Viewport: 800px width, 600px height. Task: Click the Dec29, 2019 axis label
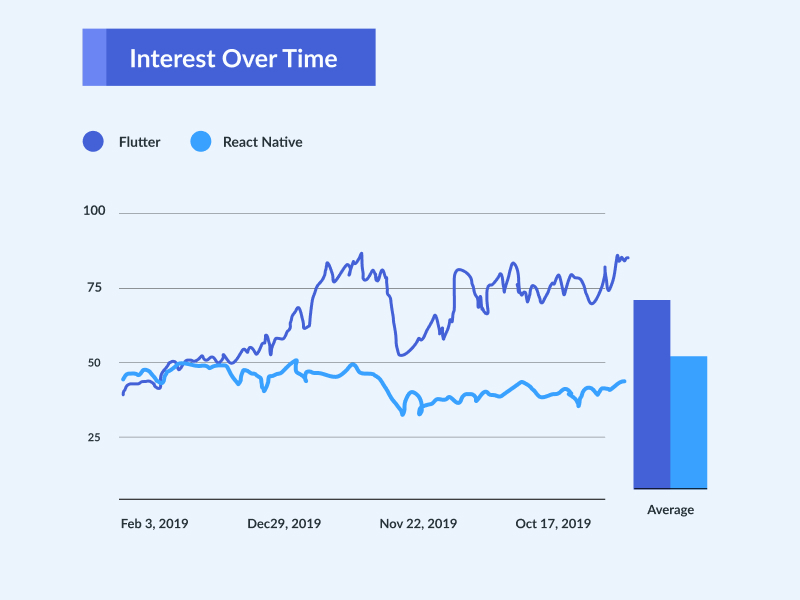coord(284,523)
